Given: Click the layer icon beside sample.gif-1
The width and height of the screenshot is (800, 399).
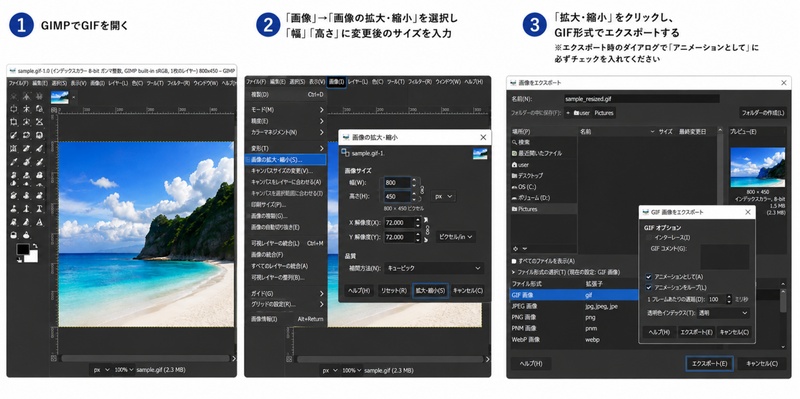Looking at the screenshot, I should [x=346, y=153].
